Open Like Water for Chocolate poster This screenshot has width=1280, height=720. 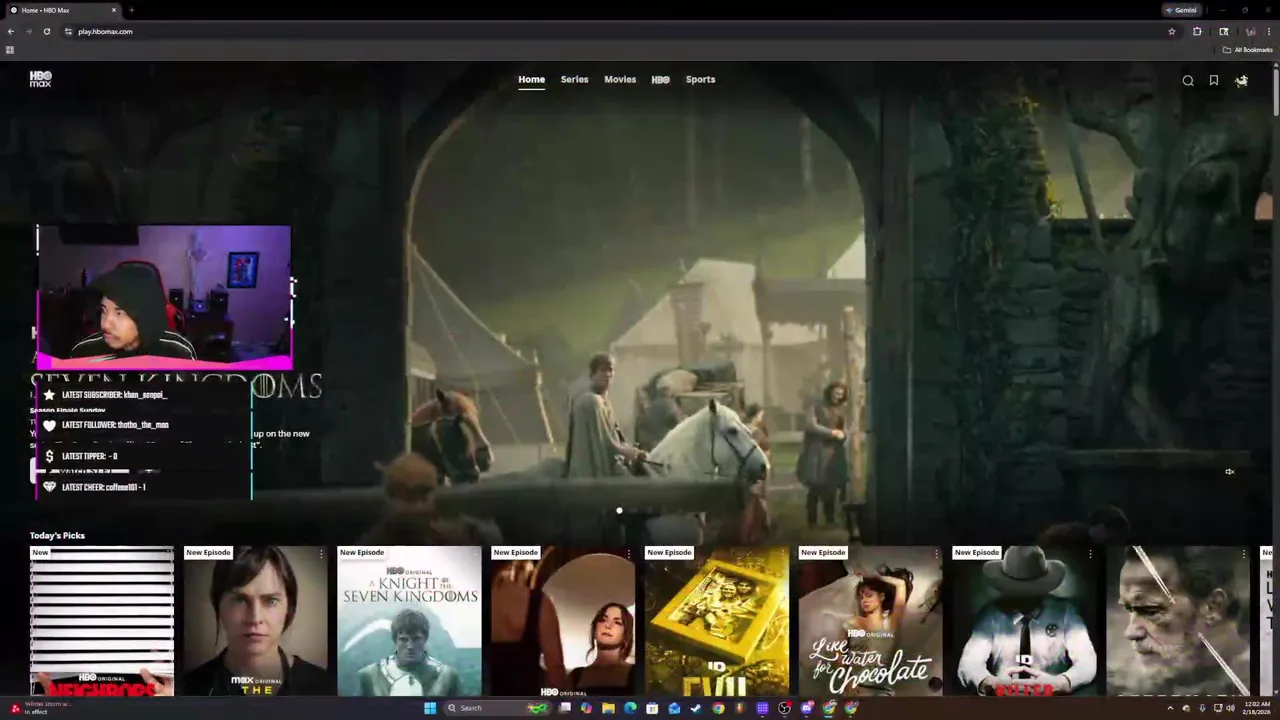(870, 621)
